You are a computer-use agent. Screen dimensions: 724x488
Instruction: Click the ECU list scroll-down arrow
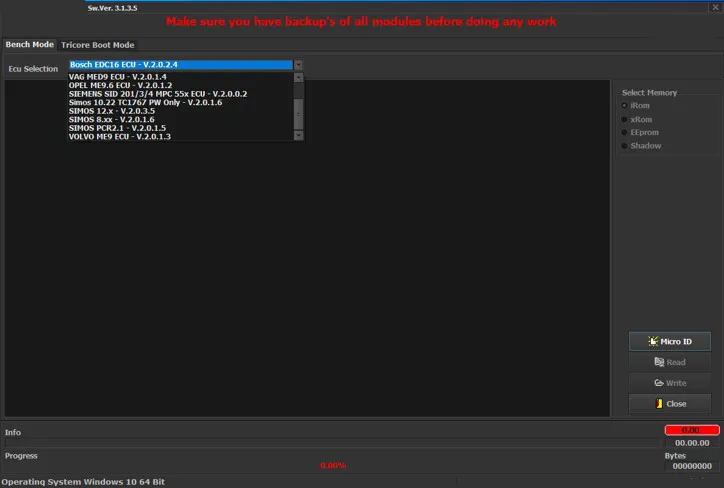point(298,135)
